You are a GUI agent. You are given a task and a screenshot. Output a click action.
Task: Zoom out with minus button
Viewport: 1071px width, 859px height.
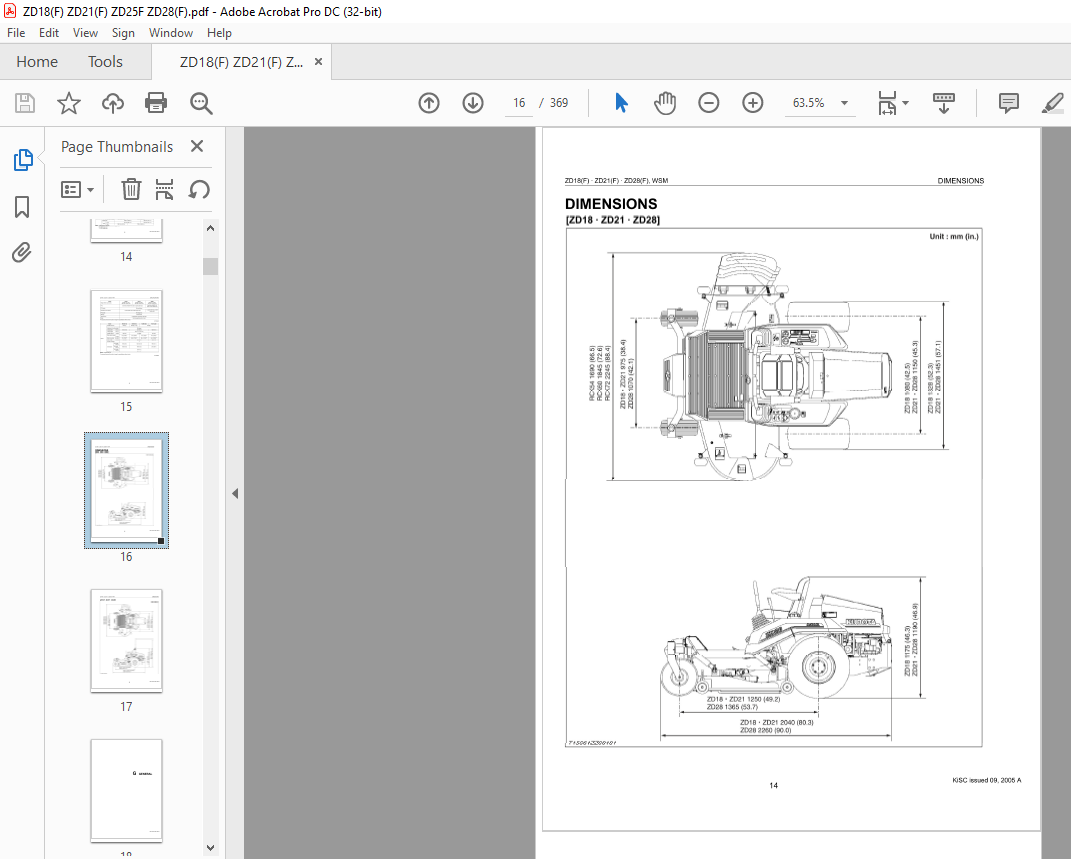[708, 103]
